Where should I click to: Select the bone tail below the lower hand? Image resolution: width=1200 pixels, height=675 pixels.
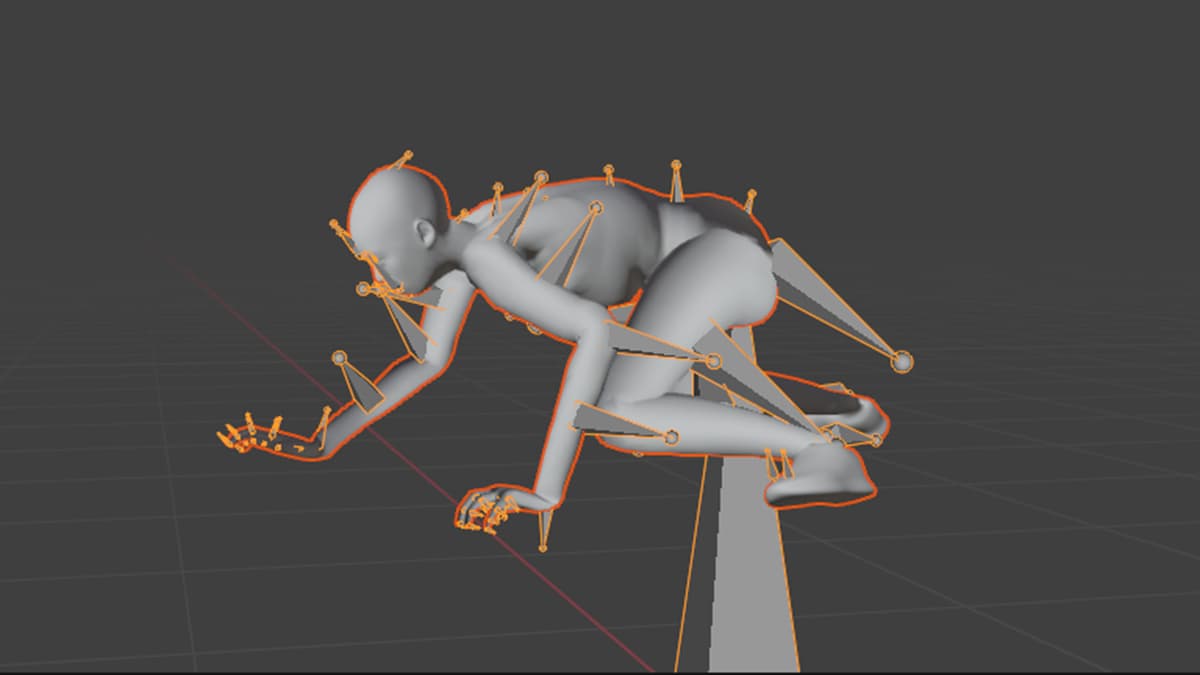pyautogui.click(x=543, y=546)
